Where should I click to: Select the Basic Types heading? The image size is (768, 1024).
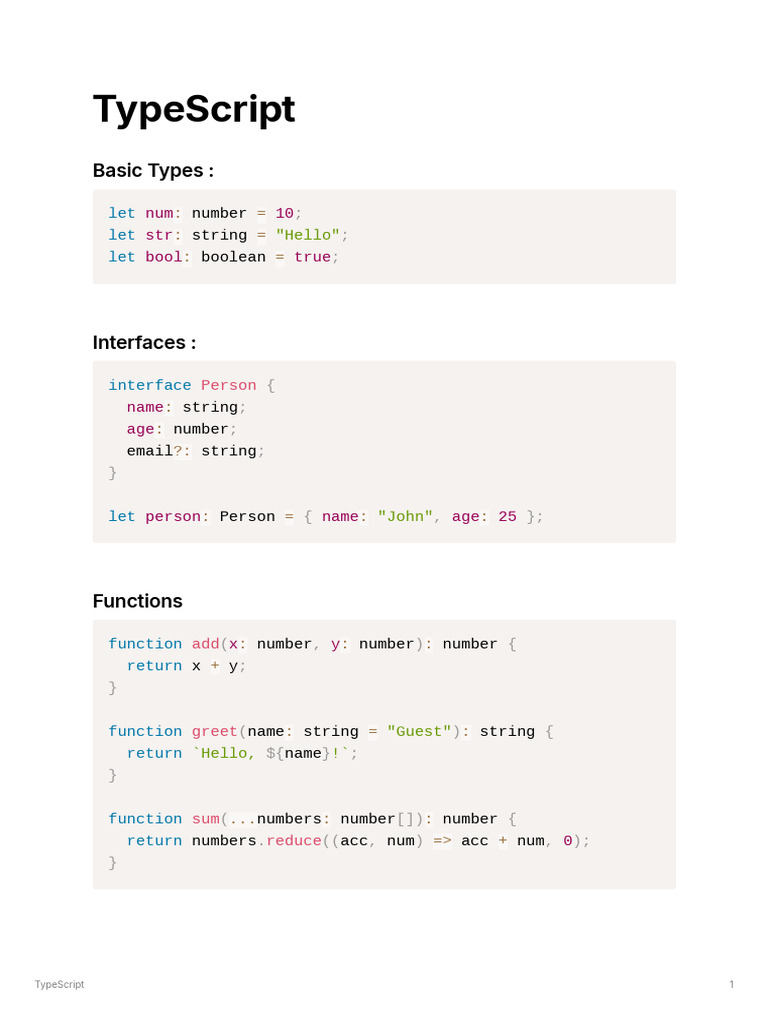(153, 170)
